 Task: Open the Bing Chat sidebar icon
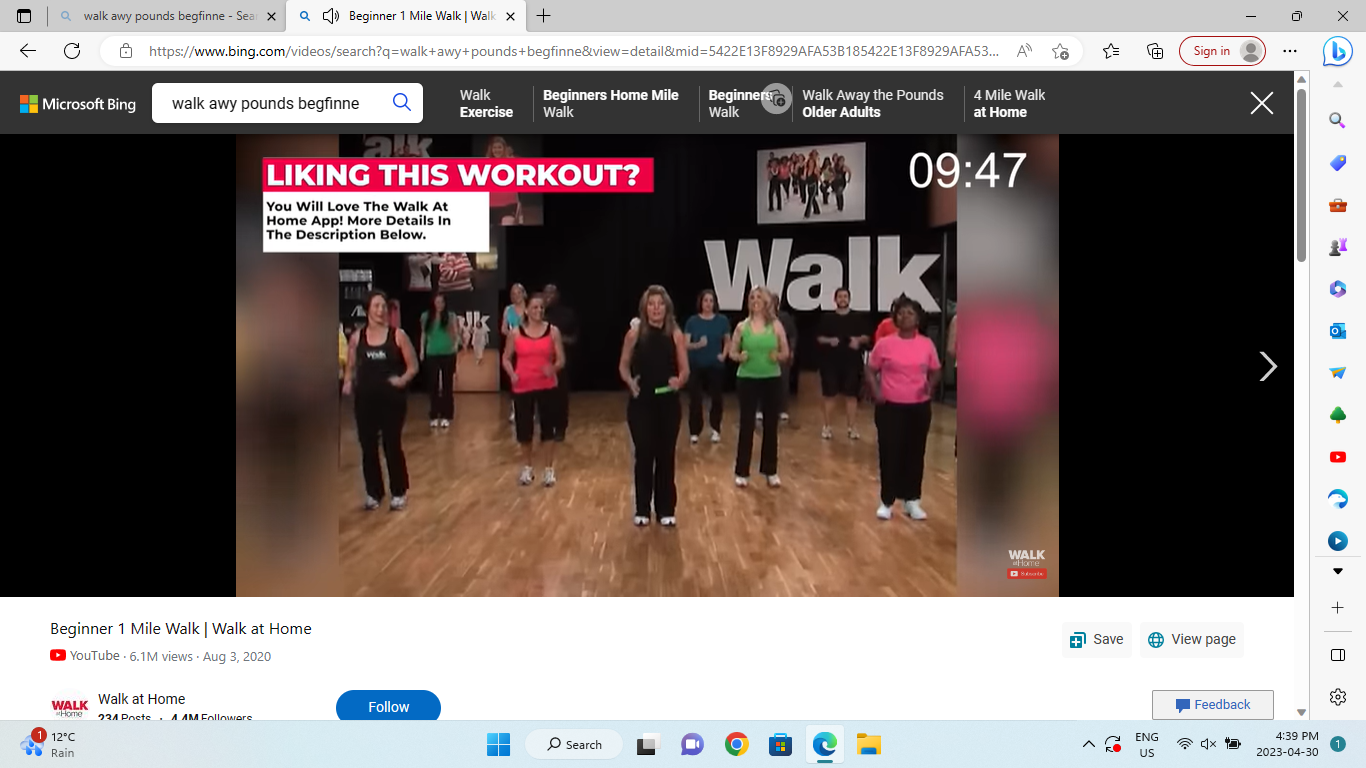tap(1337, 51)
